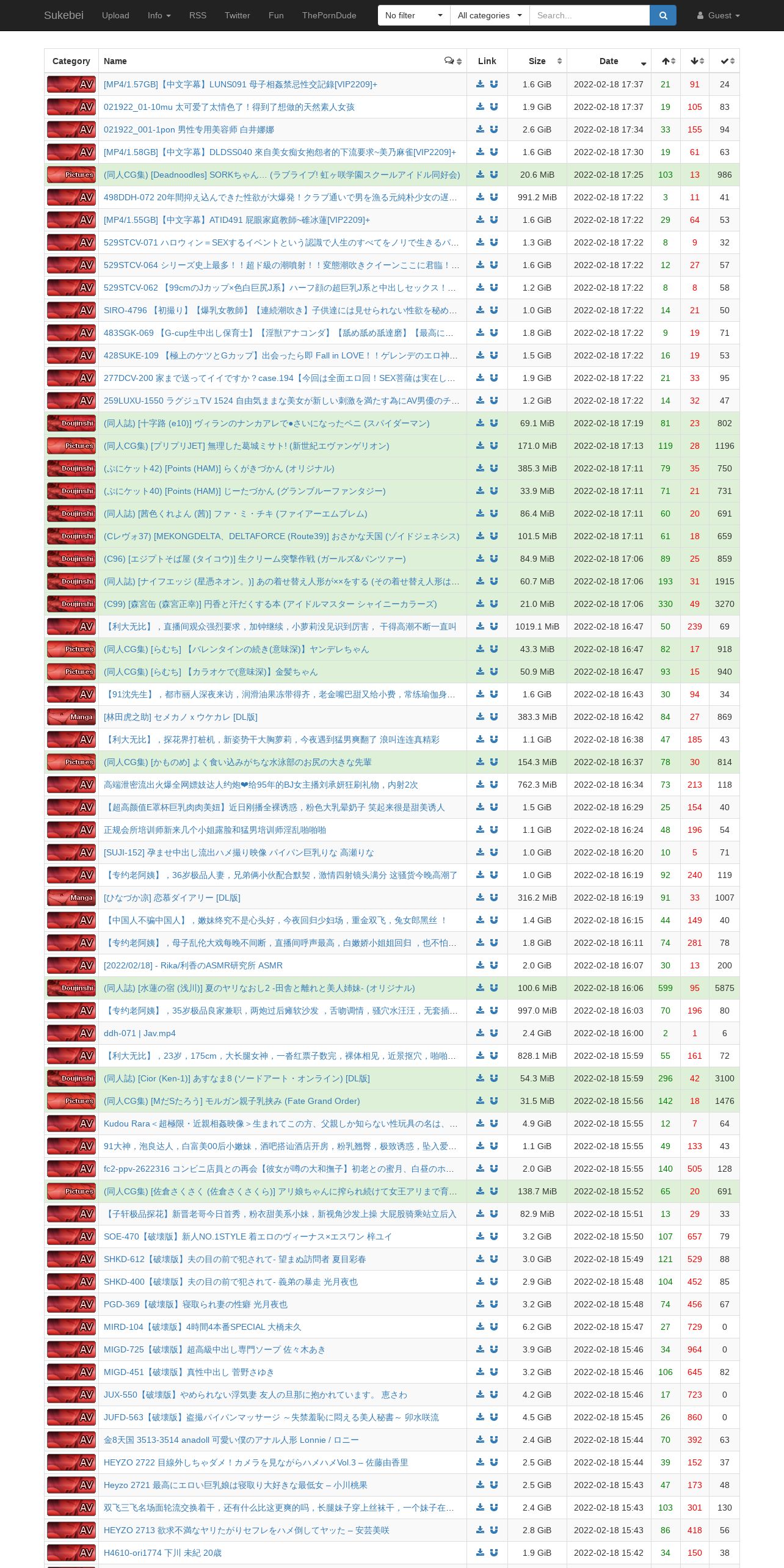
Task: Download torrent file for JUFD-563 row
Action: 480,1417
